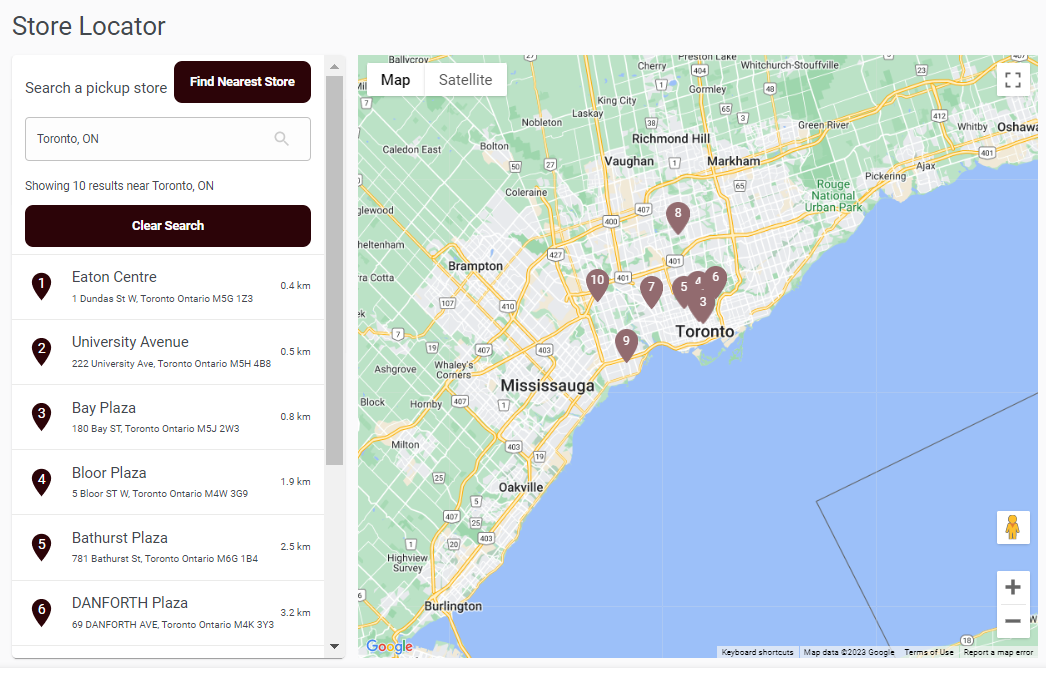Open the DANFORTH Plaza store entry
This screenshot has height=675, width=1046.
point(168,613)
